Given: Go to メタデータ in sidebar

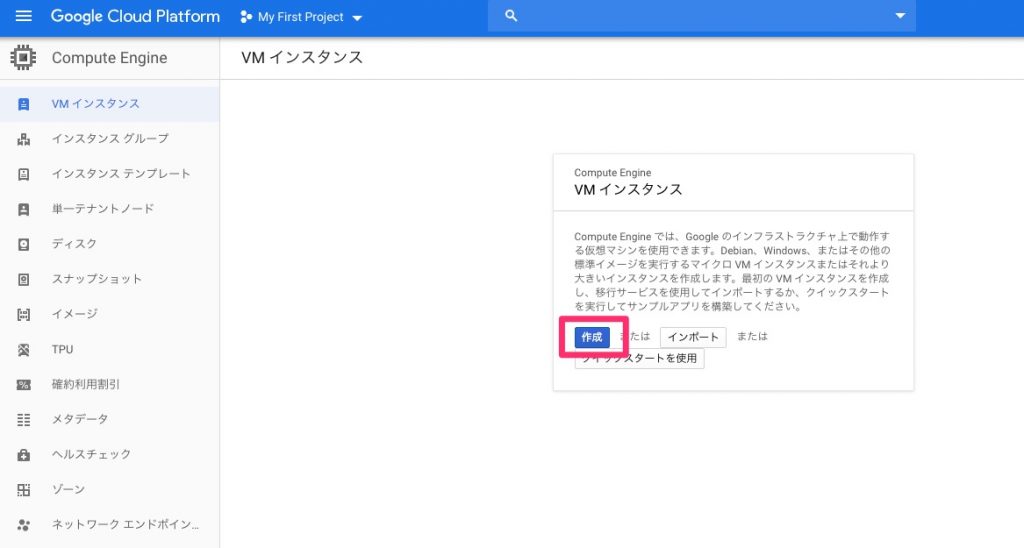Looking at the screenshot, I should [x=80, y=419].
